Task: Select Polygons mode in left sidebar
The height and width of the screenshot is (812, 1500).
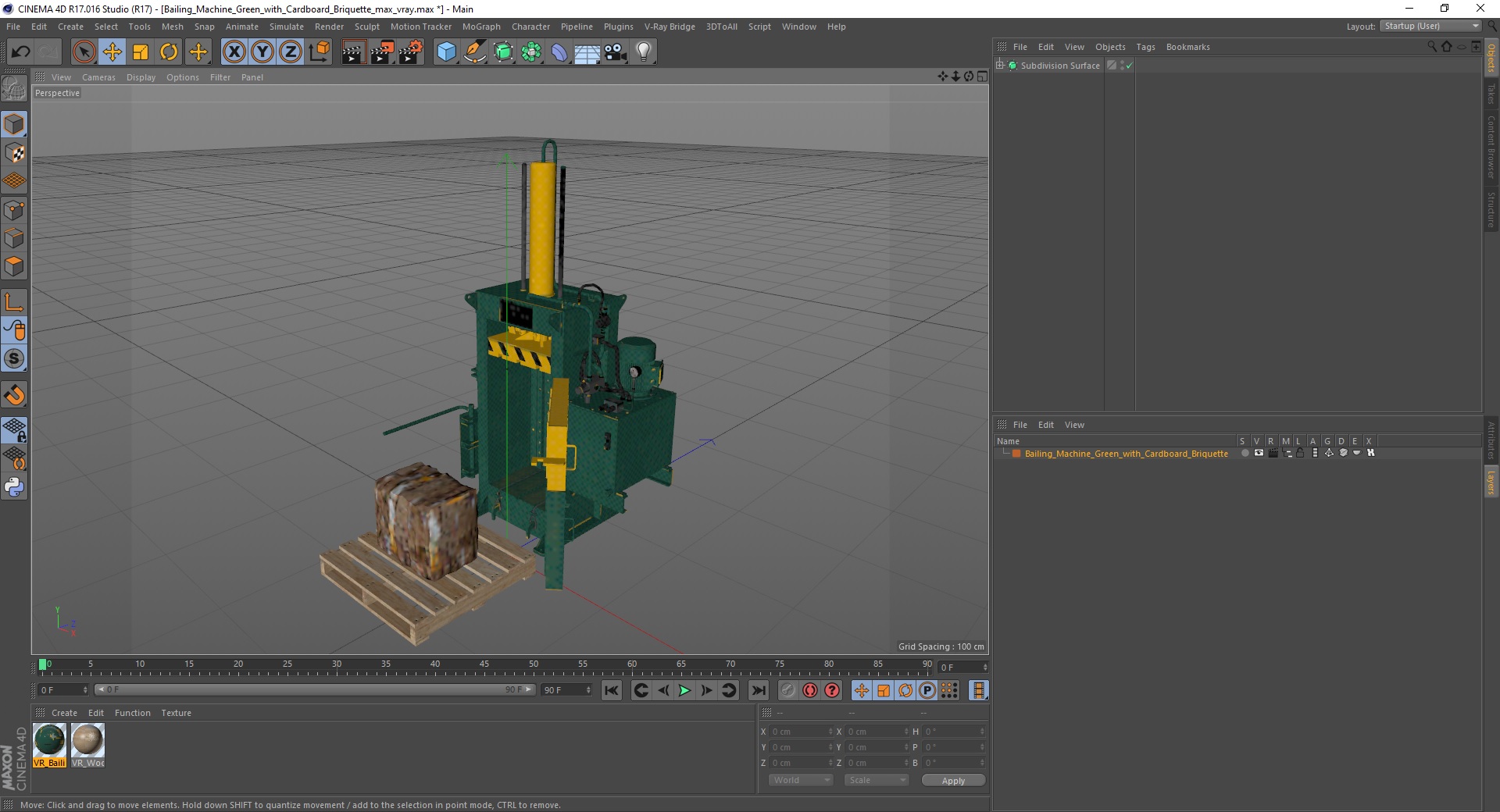Action: 14,265
